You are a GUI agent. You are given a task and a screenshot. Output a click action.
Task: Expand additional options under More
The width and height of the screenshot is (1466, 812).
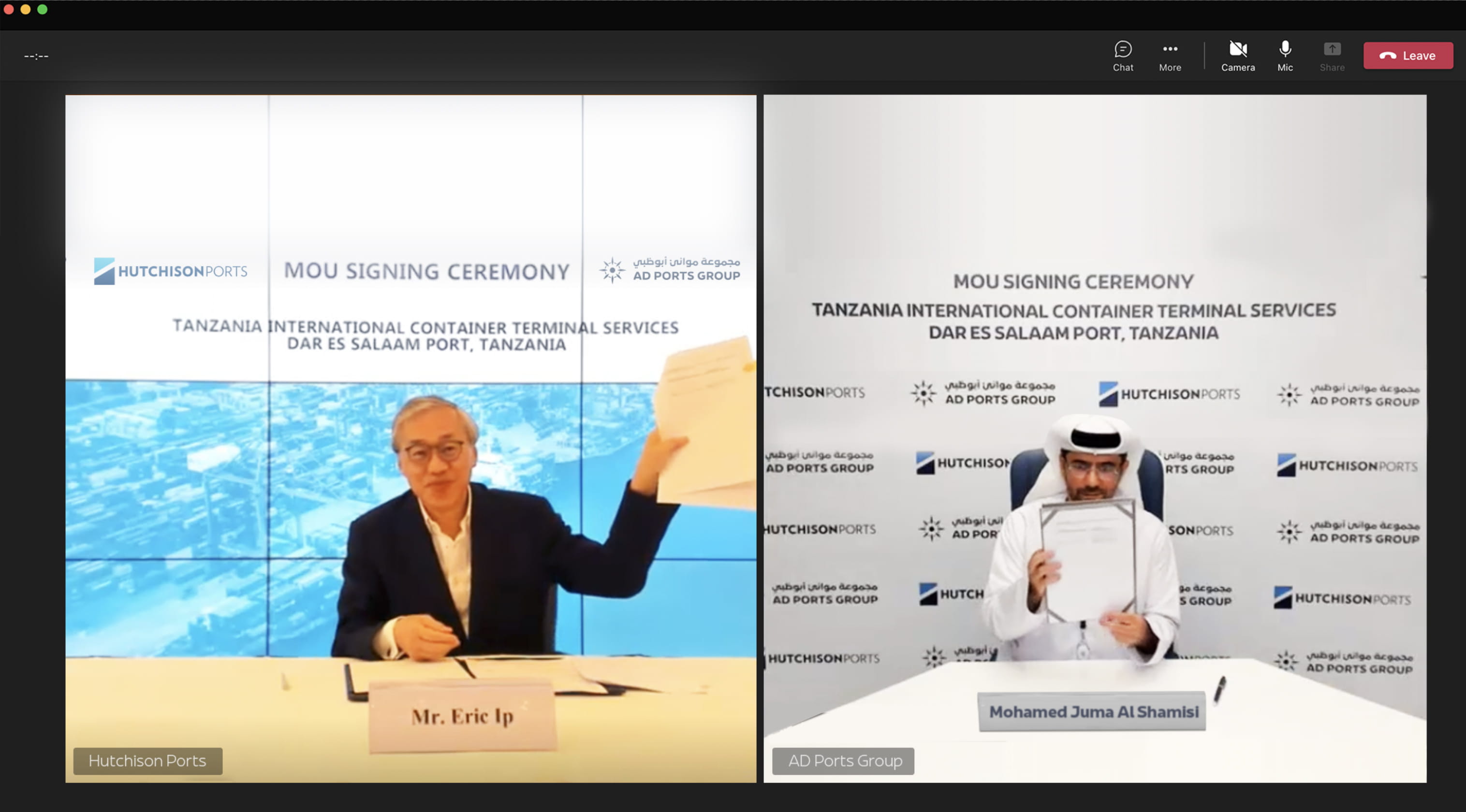[x=1170, y=55]
